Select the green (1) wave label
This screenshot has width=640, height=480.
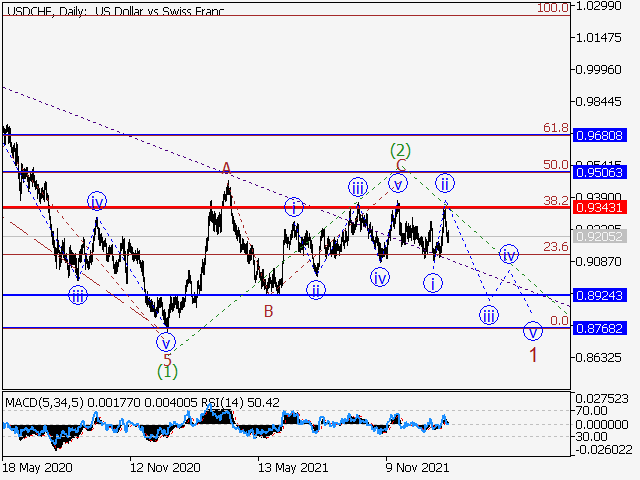pos(167,371)
